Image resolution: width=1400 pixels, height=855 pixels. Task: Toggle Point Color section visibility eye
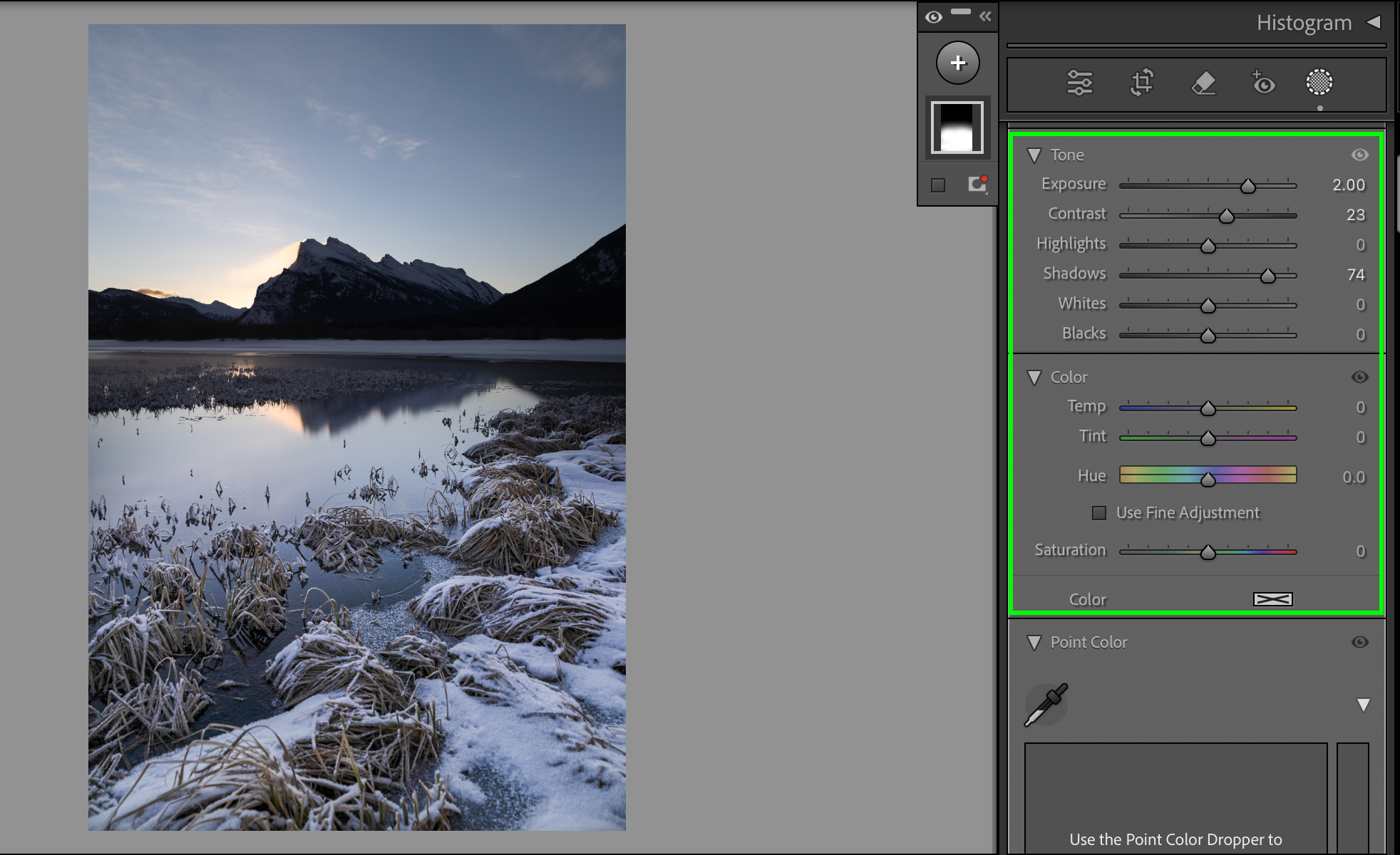click(1359, 642)
